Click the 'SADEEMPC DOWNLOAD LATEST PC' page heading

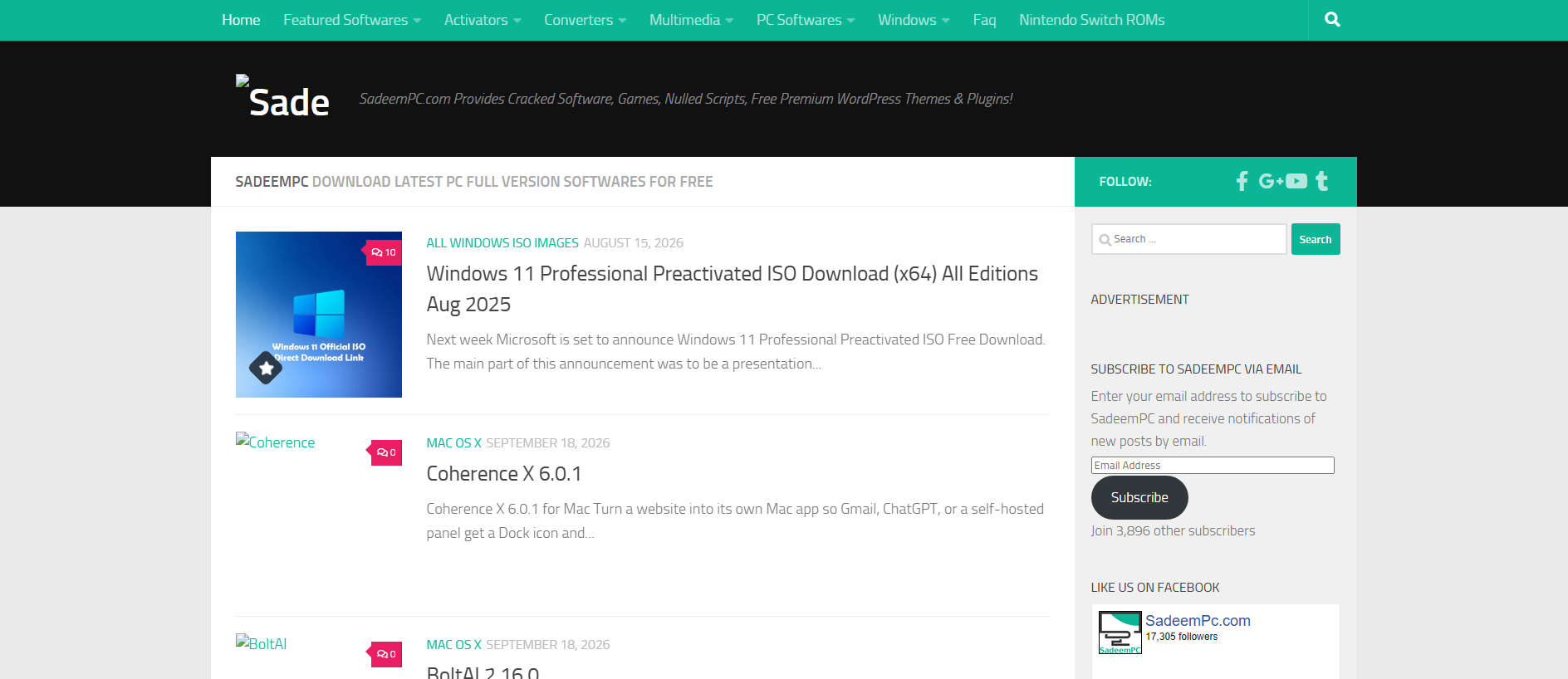coord(474,182)
